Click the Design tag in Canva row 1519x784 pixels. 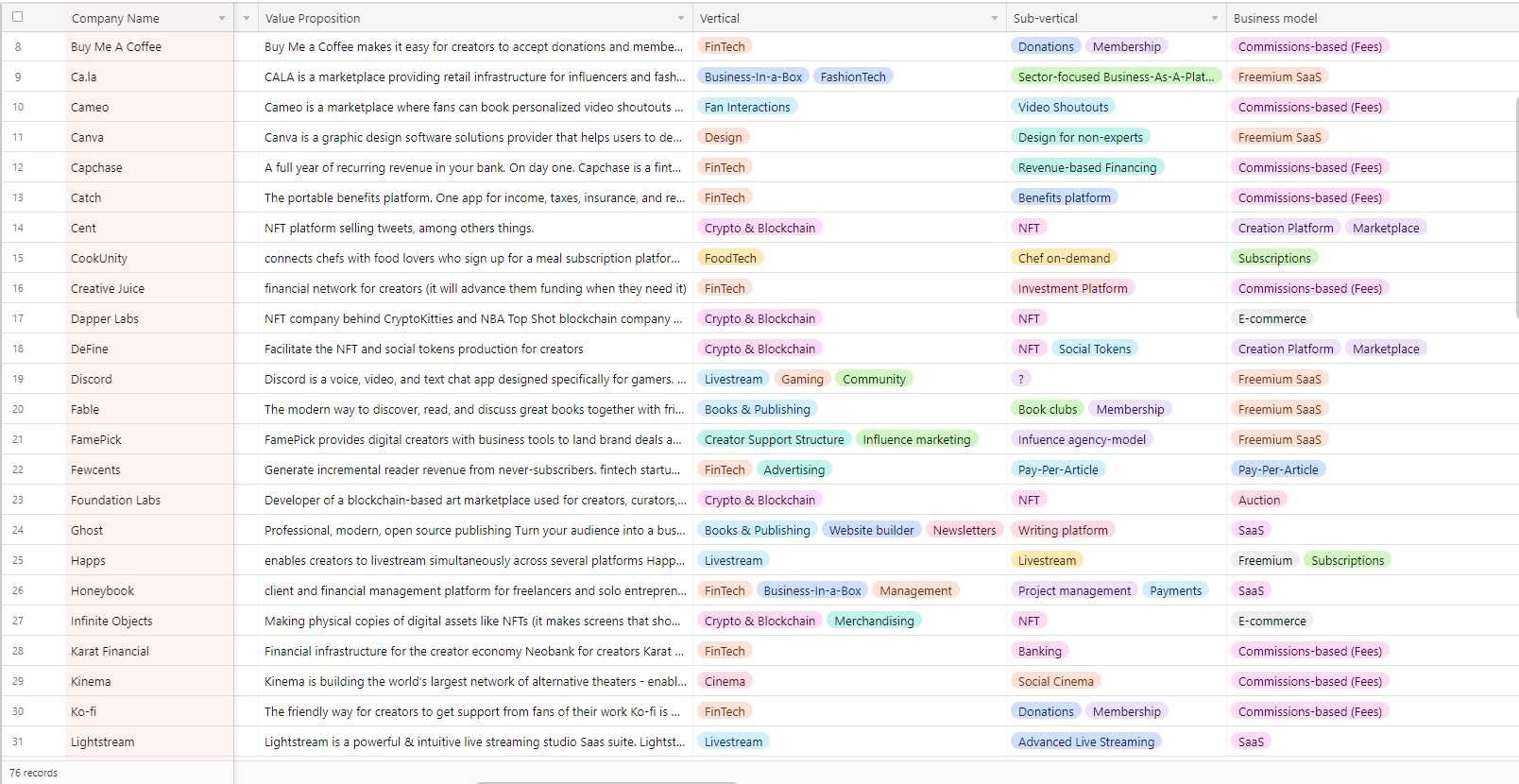[724, 137]
